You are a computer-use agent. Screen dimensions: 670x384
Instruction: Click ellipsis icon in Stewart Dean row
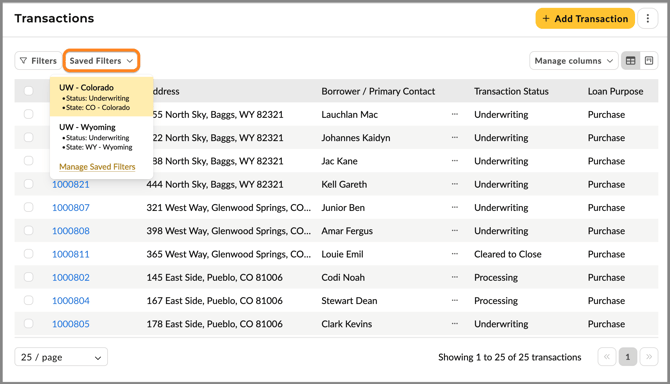[x=455, y=301]
